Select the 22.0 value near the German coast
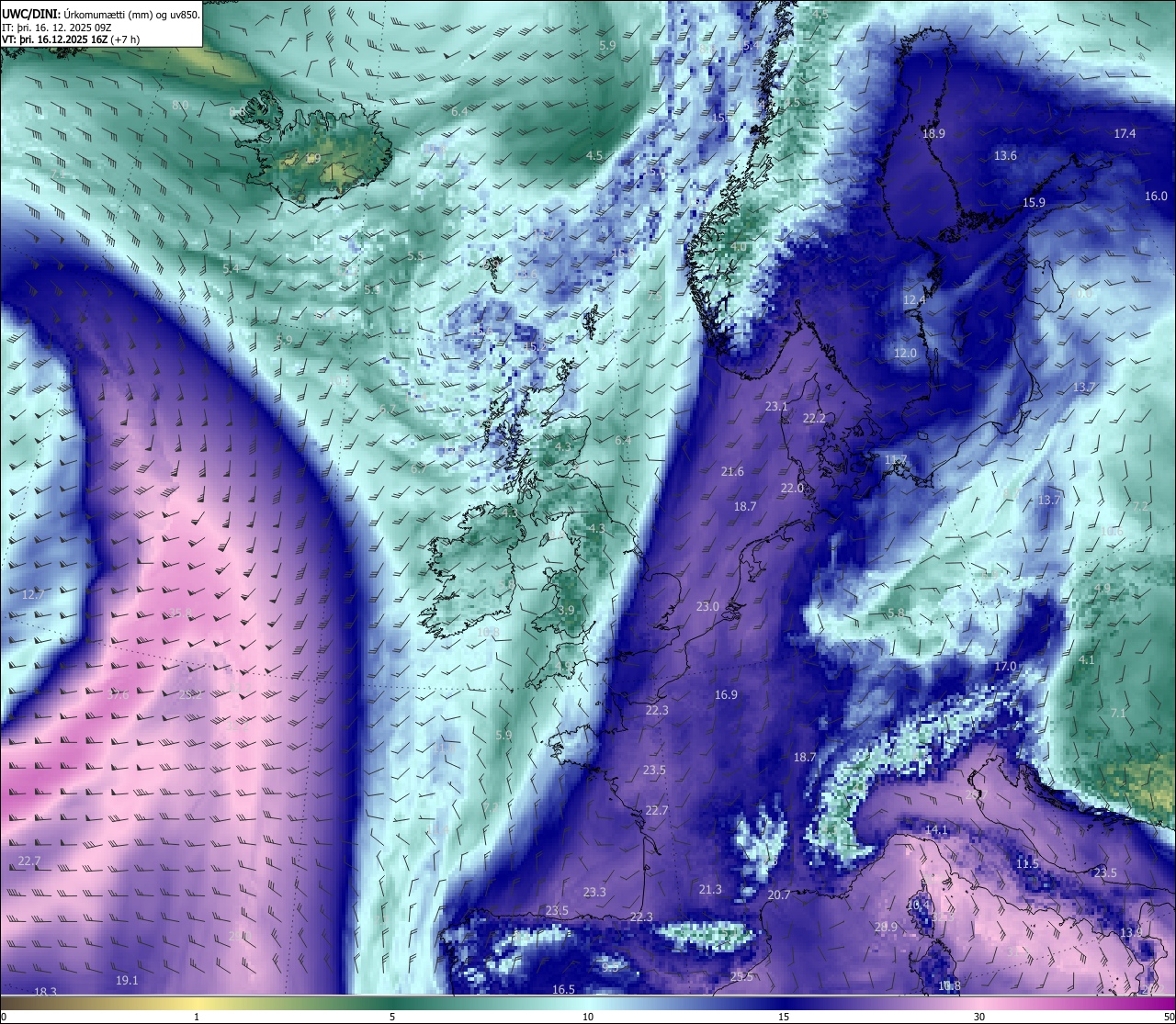The height and width of the screenshot is (1024, 1176). click(792, 488)
